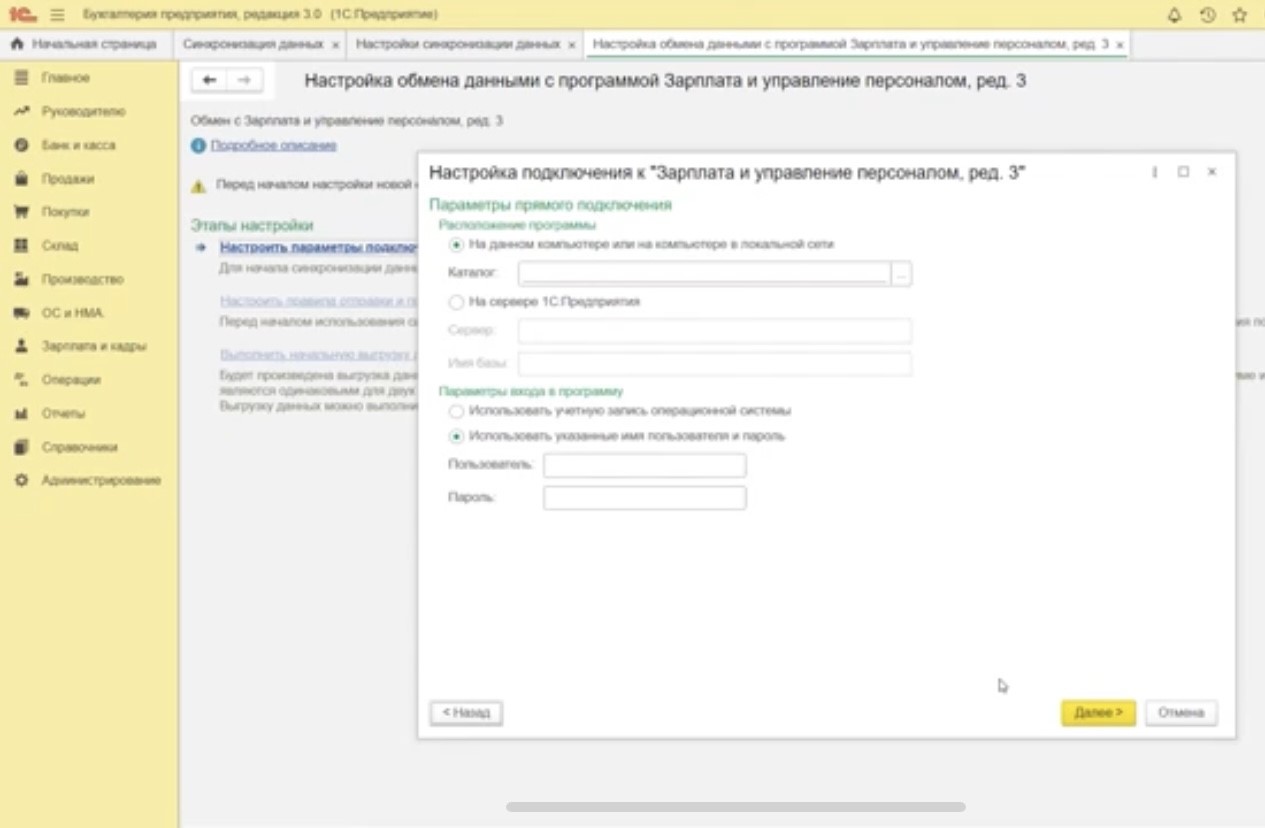This screenshot has width=1265, height=828.
Task: Open the Зарплата и кадры section
Action: tap(93, 346)
